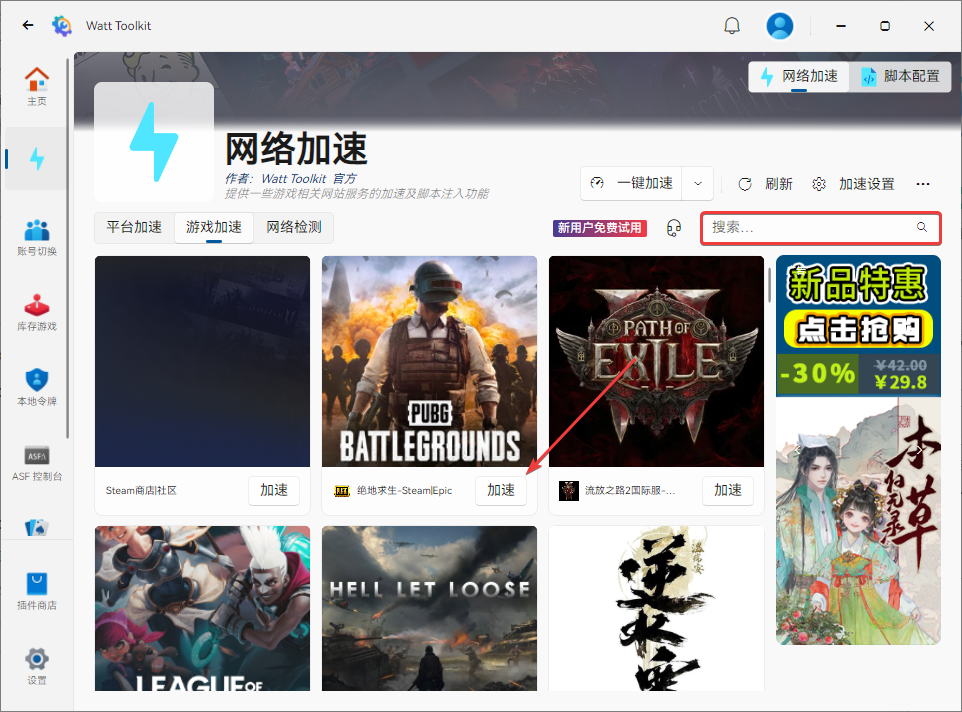Open the user avatar profile
Viewport: 962px width, 712px height.
pyautogui.click(x=780, y=25)
